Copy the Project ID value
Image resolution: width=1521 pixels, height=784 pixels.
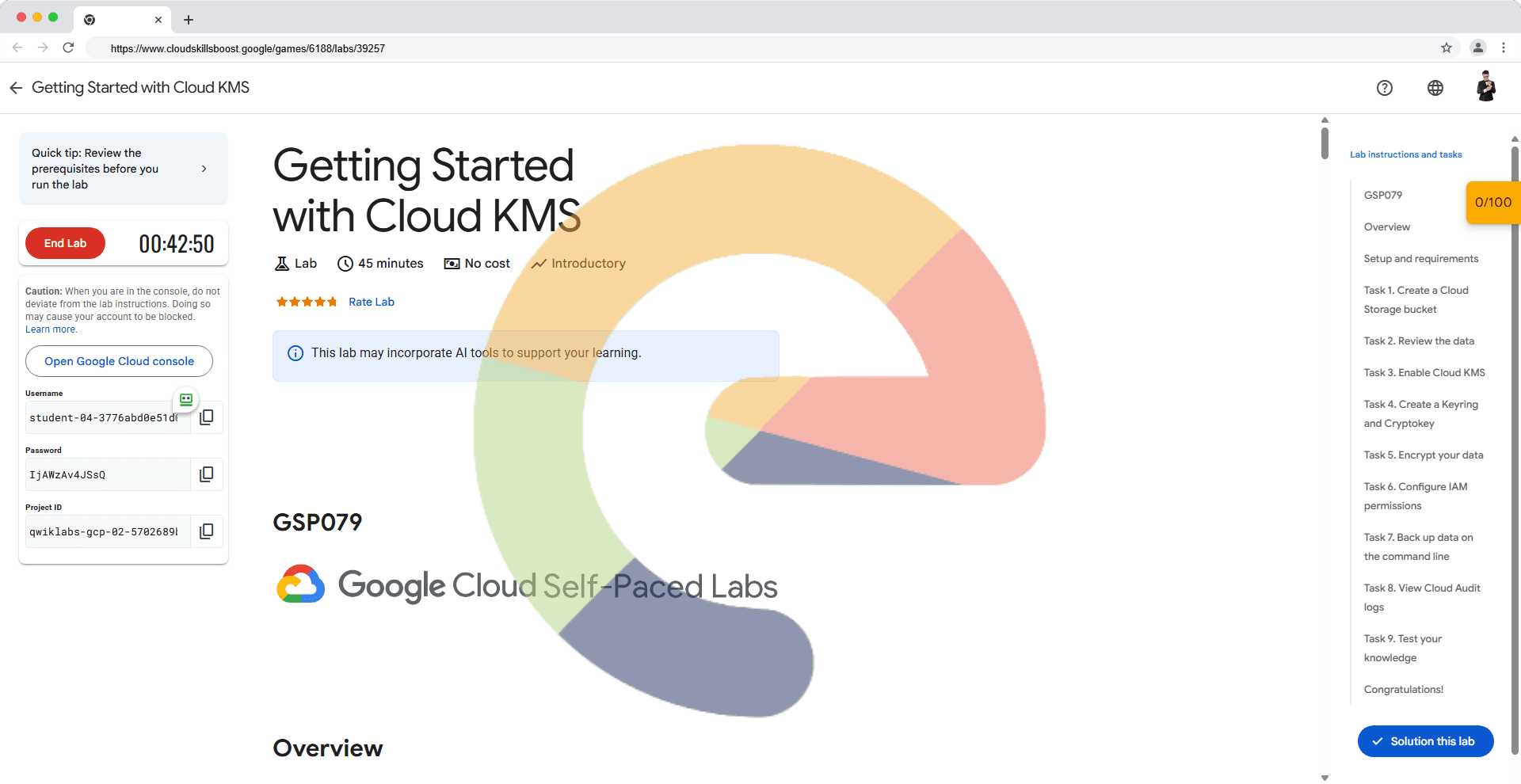coord(207,531)
